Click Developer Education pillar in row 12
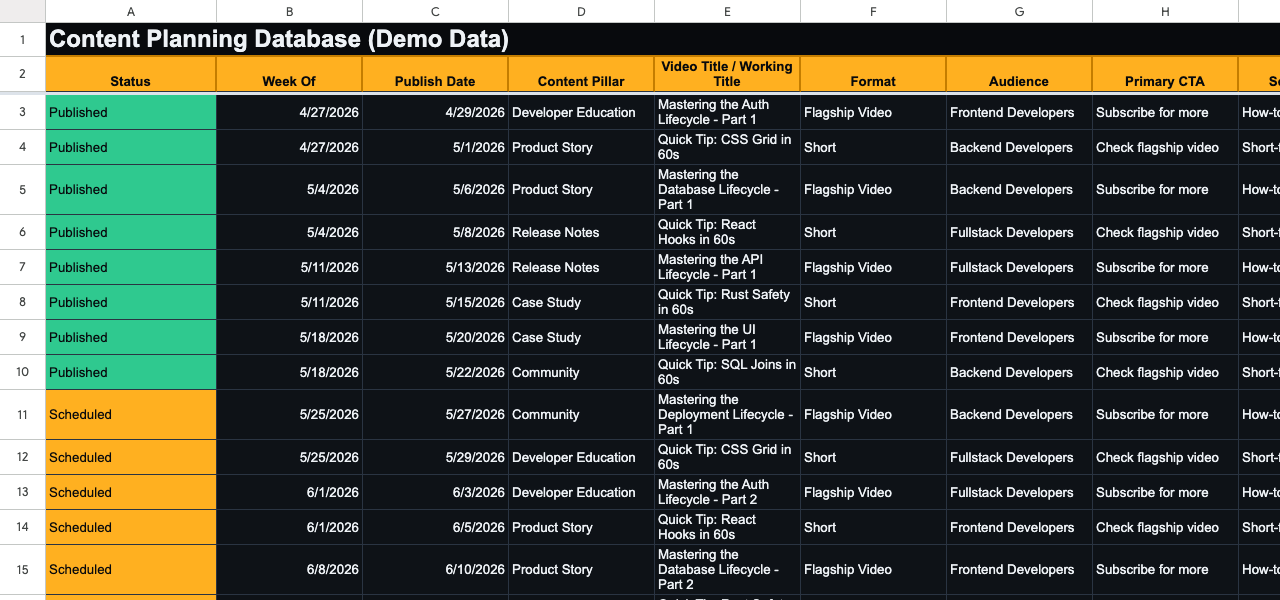This screenshot has width=1280, height=600. tap(581, 457)
